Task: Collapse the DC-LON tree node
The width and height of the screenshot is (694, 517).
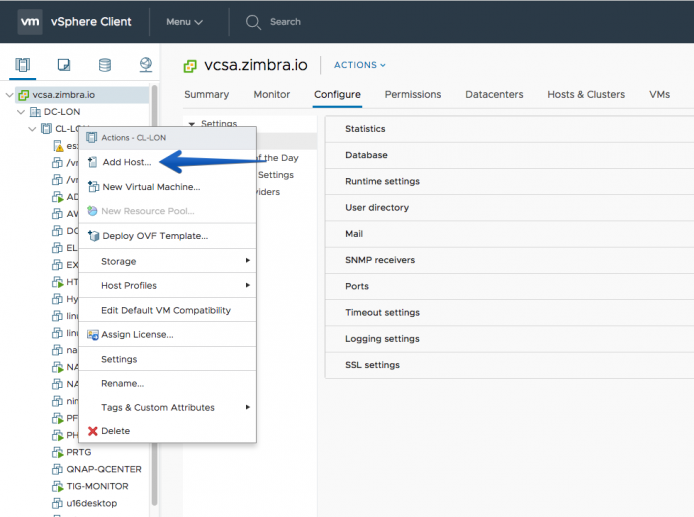Action: [x=21, y=112]
